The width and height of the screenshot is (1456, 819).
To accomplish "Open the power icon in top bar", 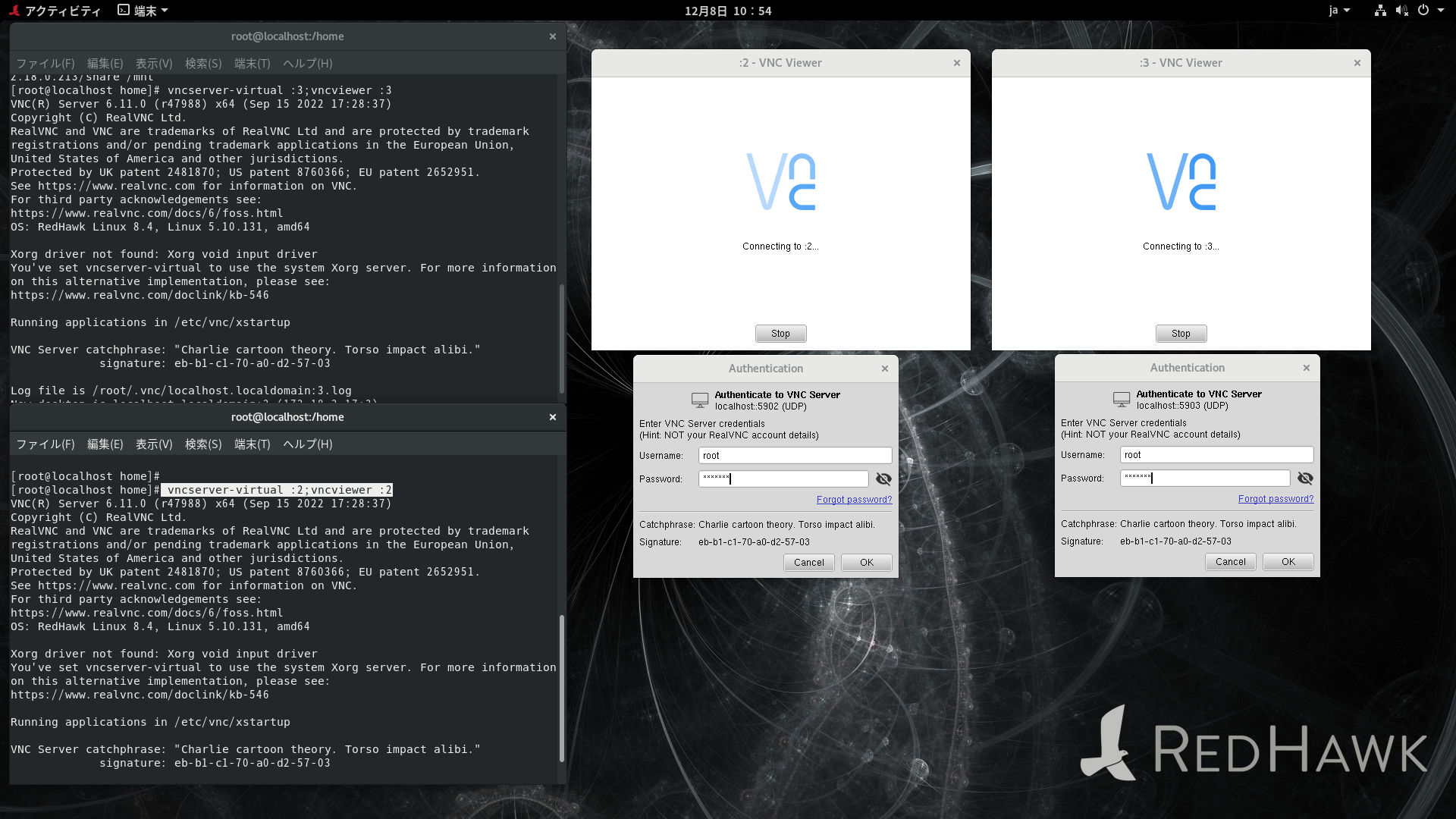I will pos(1423,11).
